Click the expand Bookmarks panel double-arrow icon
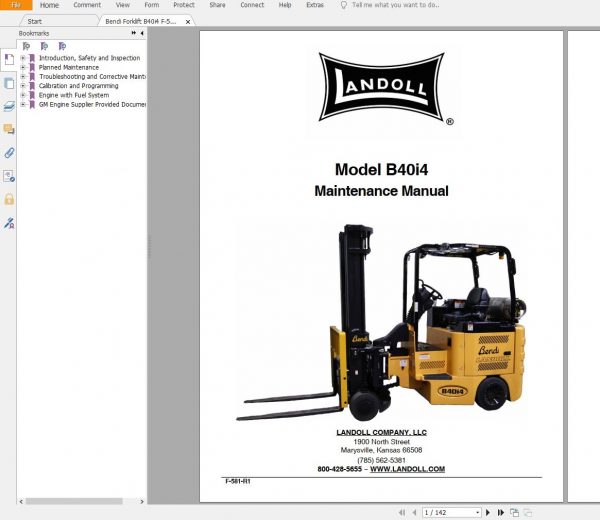This screenshot has width=600, height=520. (134, 33)
